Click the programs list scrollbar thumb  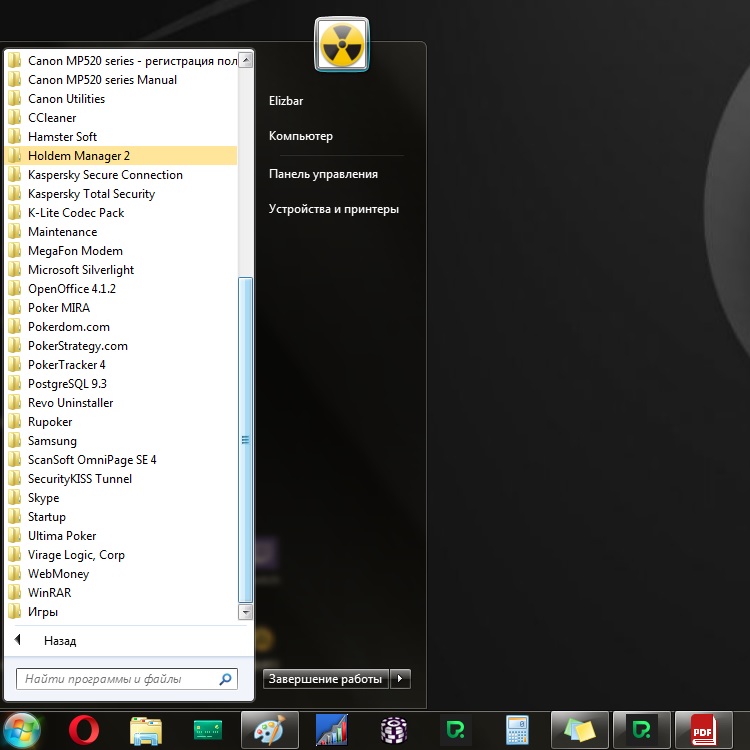[245, 440]
